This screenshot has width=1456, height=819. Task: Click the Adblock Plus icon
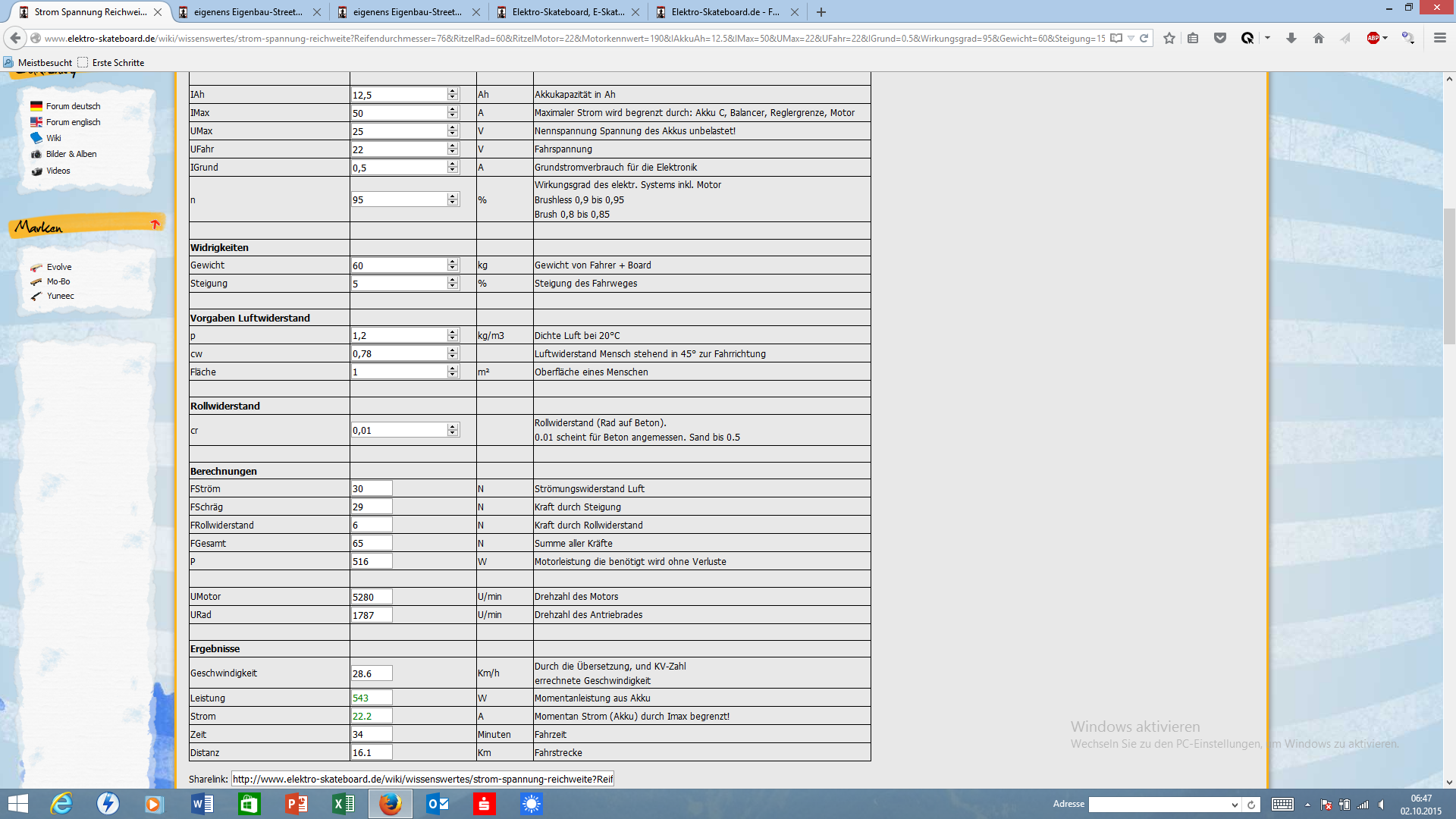pyautogui.click(x=1372, y=38)
